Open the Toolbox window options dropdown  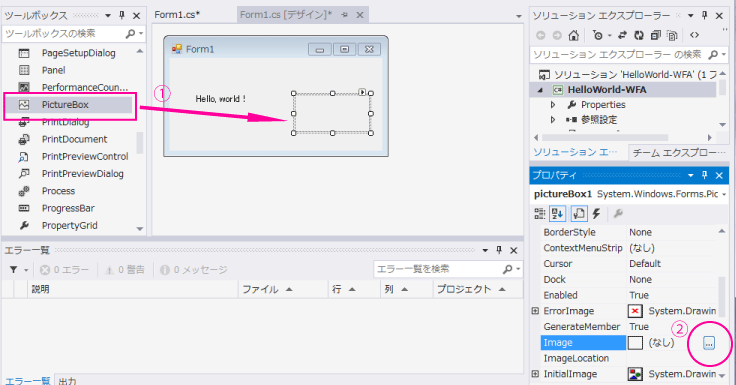tap(108, 15)
